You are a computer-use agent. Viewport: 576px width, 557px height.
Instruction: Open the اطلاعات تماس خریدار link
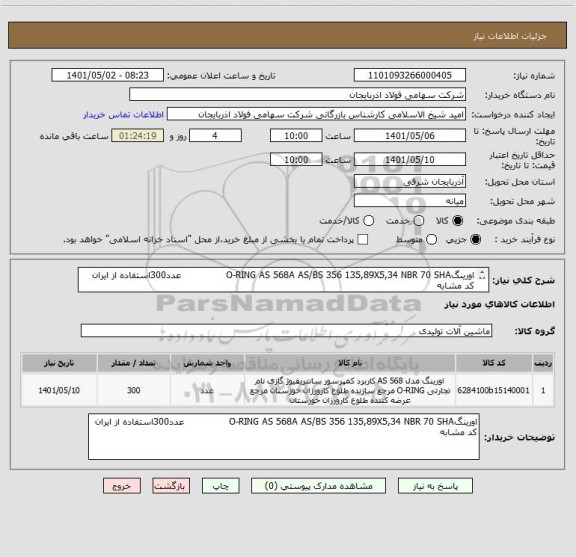123,115
